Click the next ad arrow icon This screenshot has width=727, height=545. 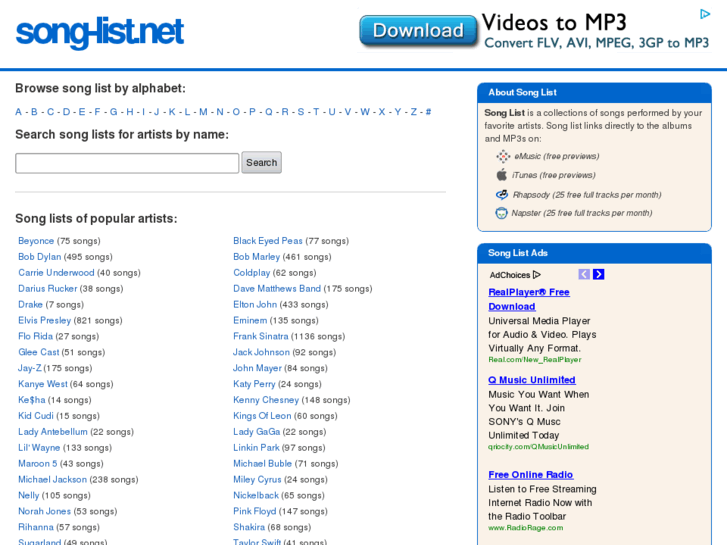click(599, 274)
